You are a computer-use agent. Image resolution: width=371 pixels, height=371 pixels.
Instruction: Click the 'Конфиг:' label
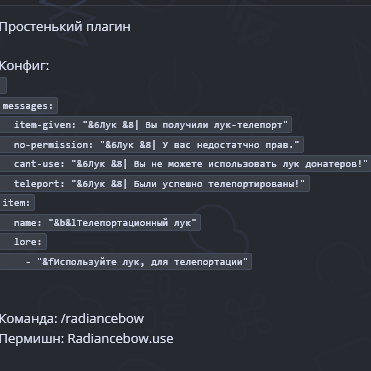click(24, 66)
